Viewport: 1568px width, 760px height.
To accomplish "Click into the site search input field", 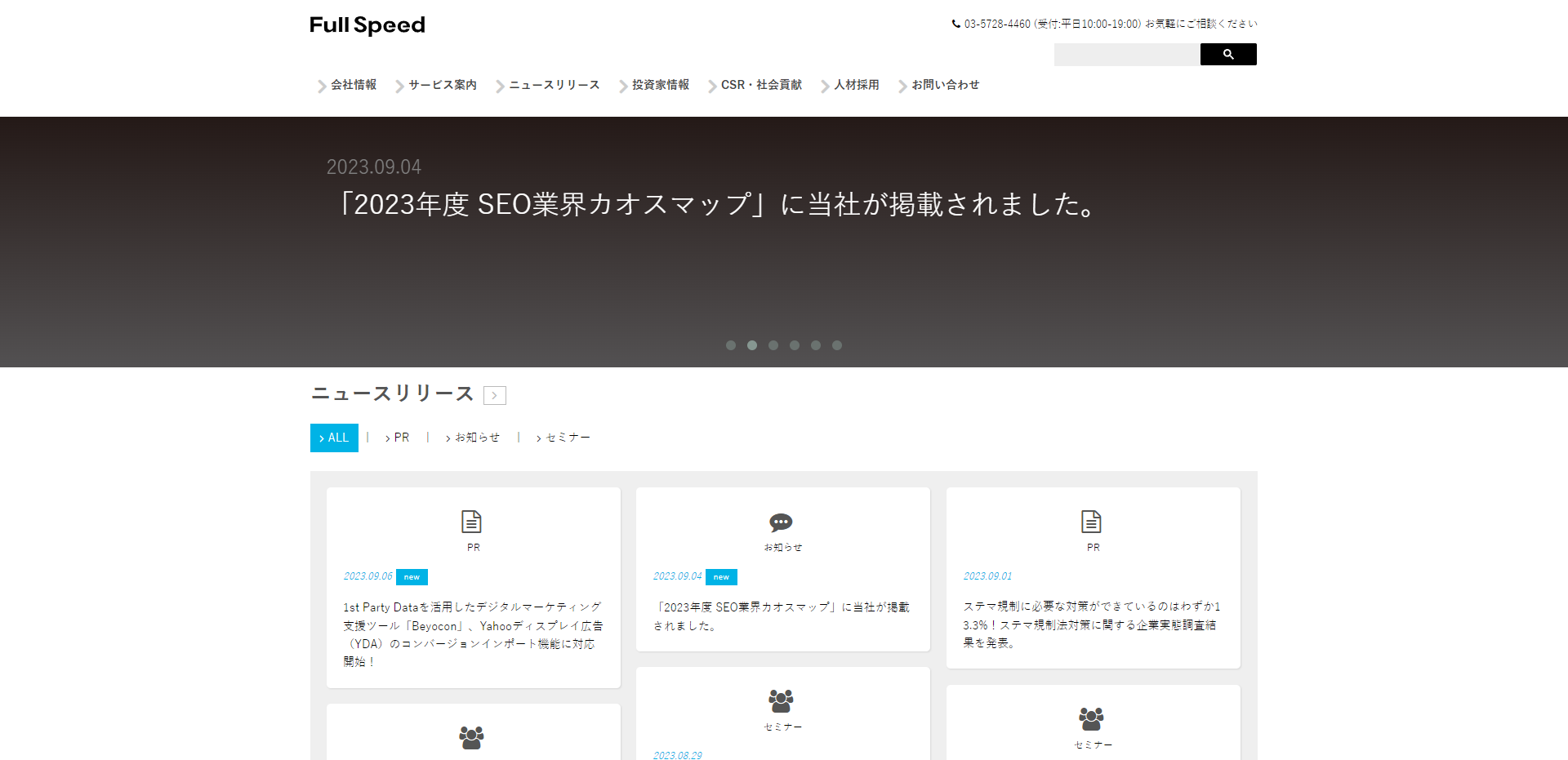I will 1127,55.
